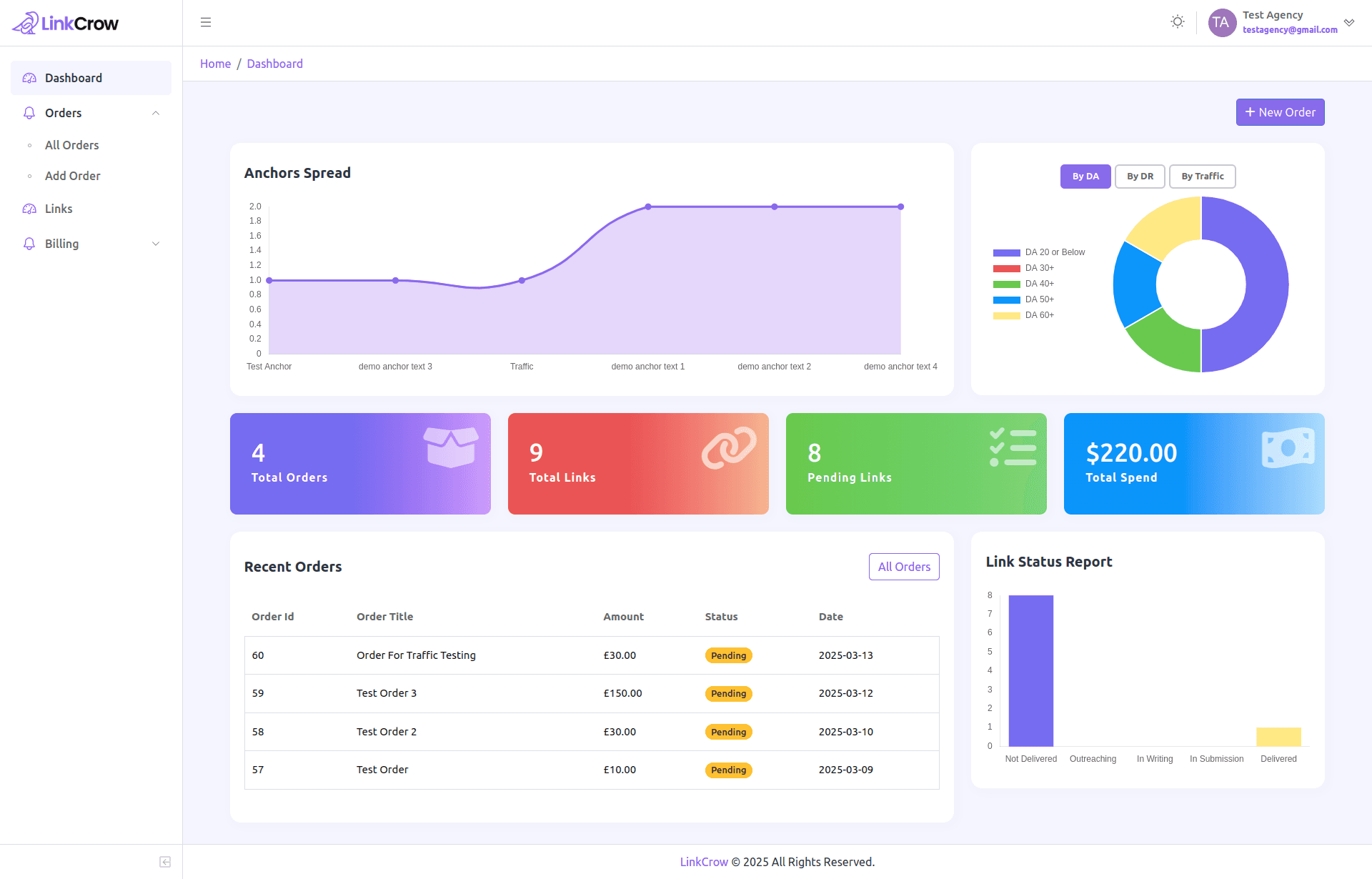Select Add Order in the sidebar

pos(72,176)
